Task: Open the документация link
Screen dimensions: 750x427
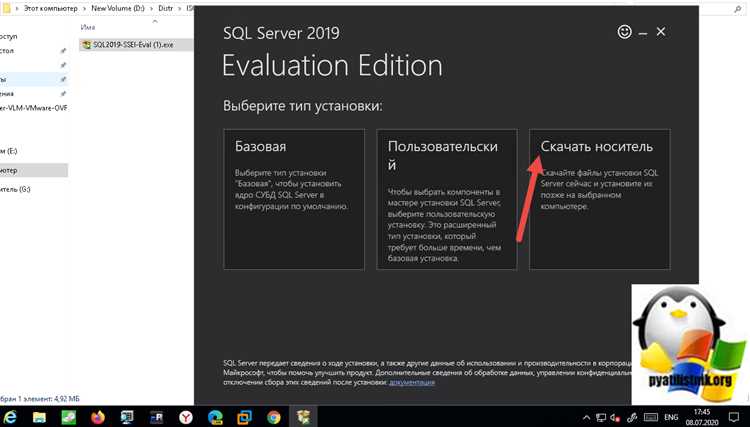Action: pyautogui.click(x=412, y=382)
